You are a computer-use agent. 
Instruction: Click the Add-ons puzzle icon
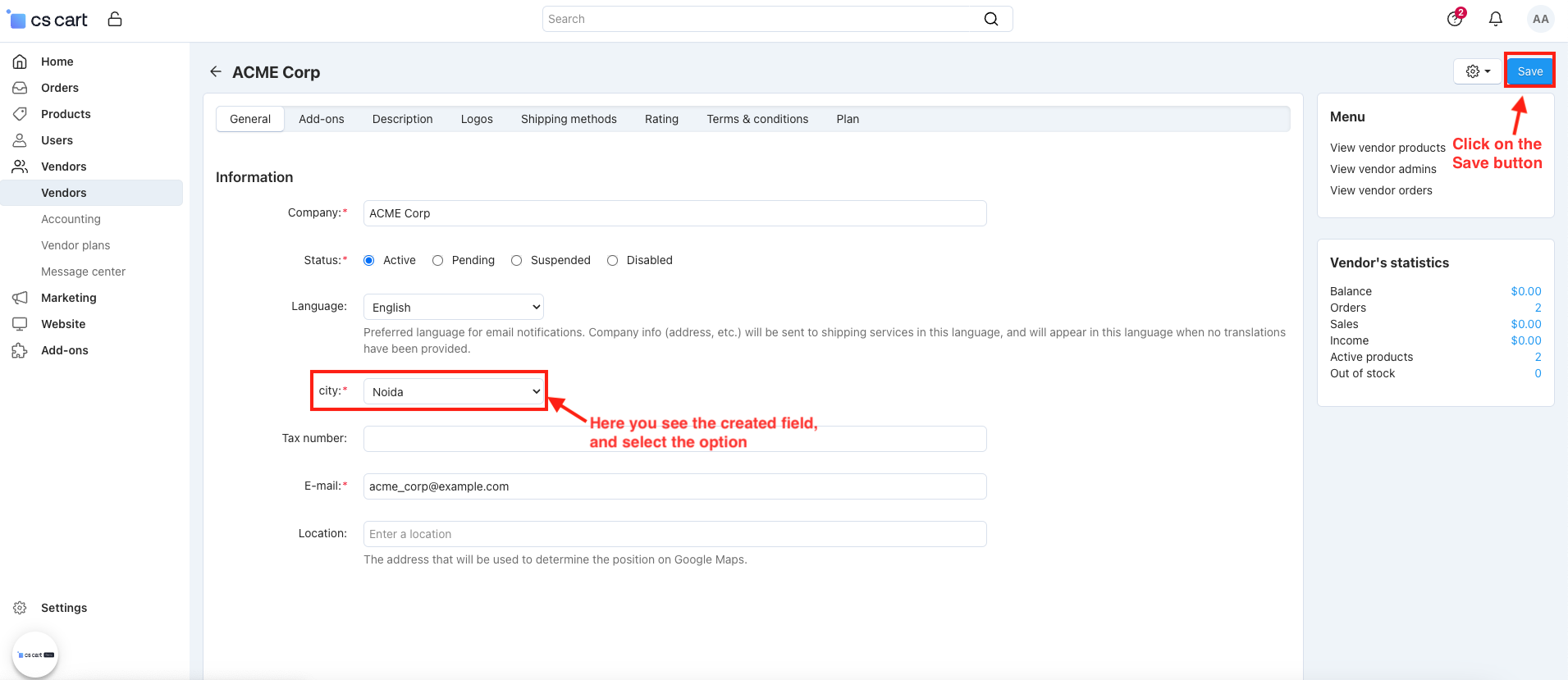coord(20,350)
